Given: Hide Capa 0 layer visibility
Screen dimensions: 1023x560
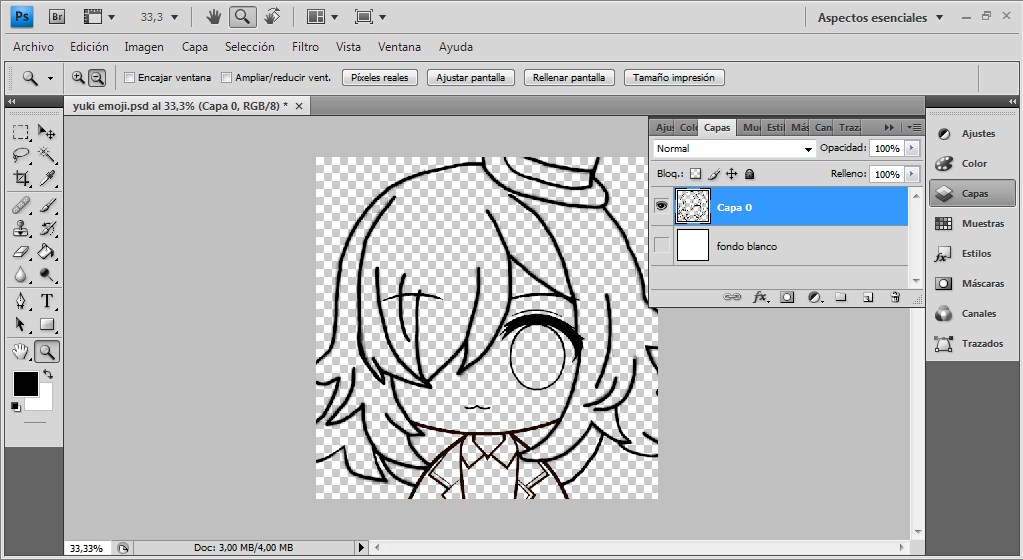Looking at the screenshot, I should click(662, 206).
